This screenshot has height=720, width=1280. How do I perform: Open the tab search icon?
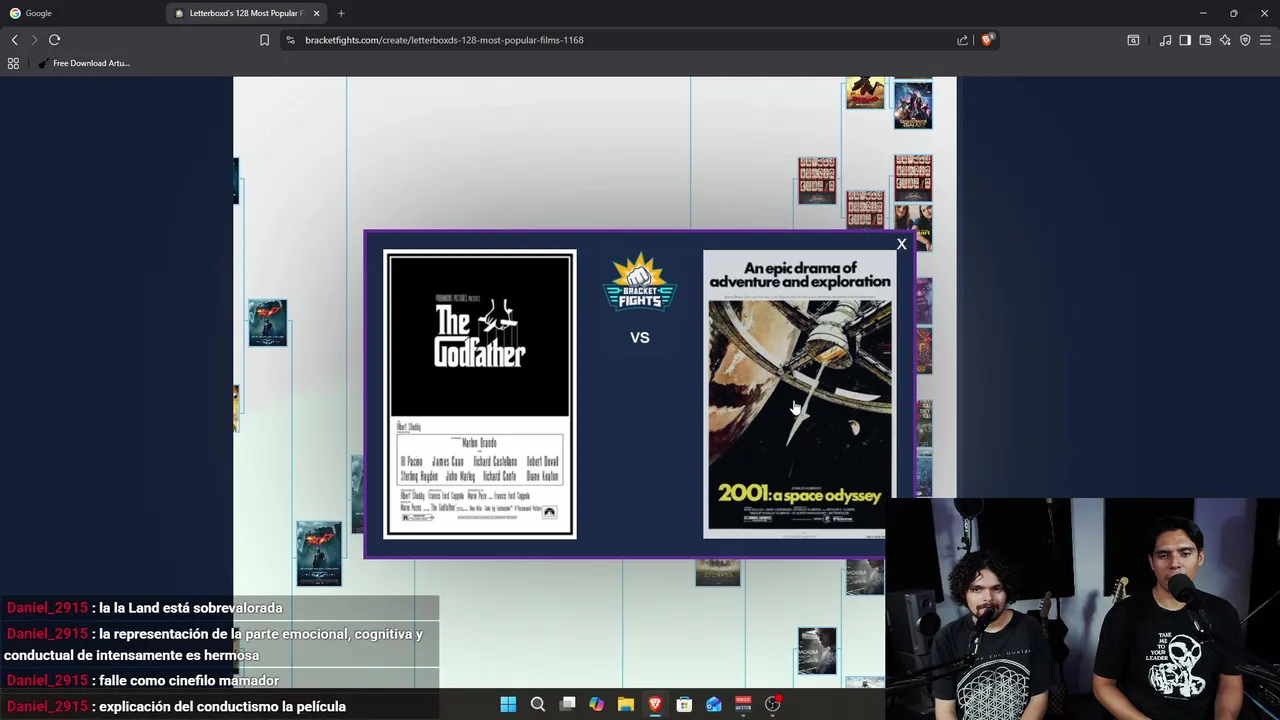point(1133,40)
